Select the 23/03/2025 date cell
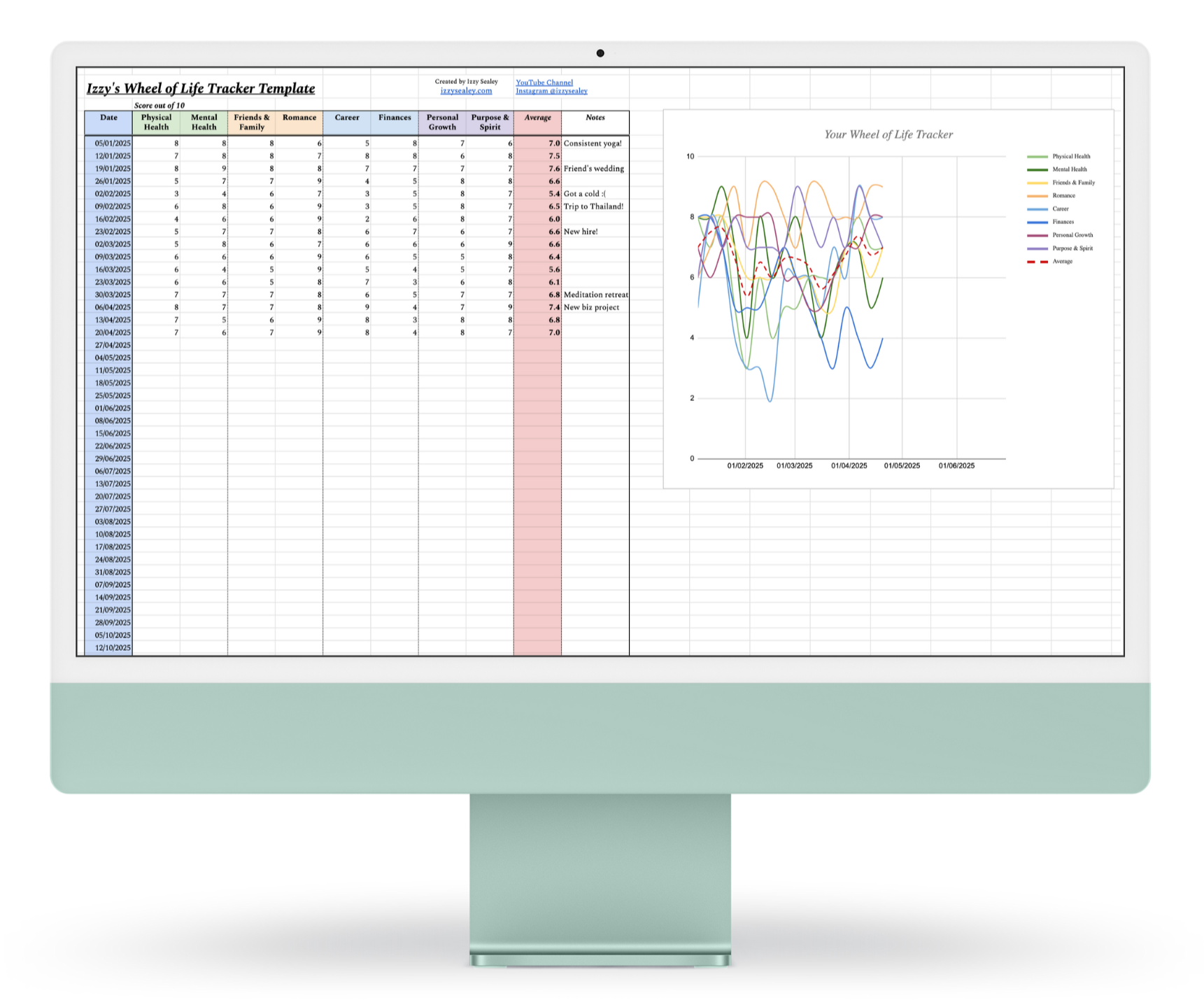This screenshot has width=1204, height=1000. click(x=108, y=282)
